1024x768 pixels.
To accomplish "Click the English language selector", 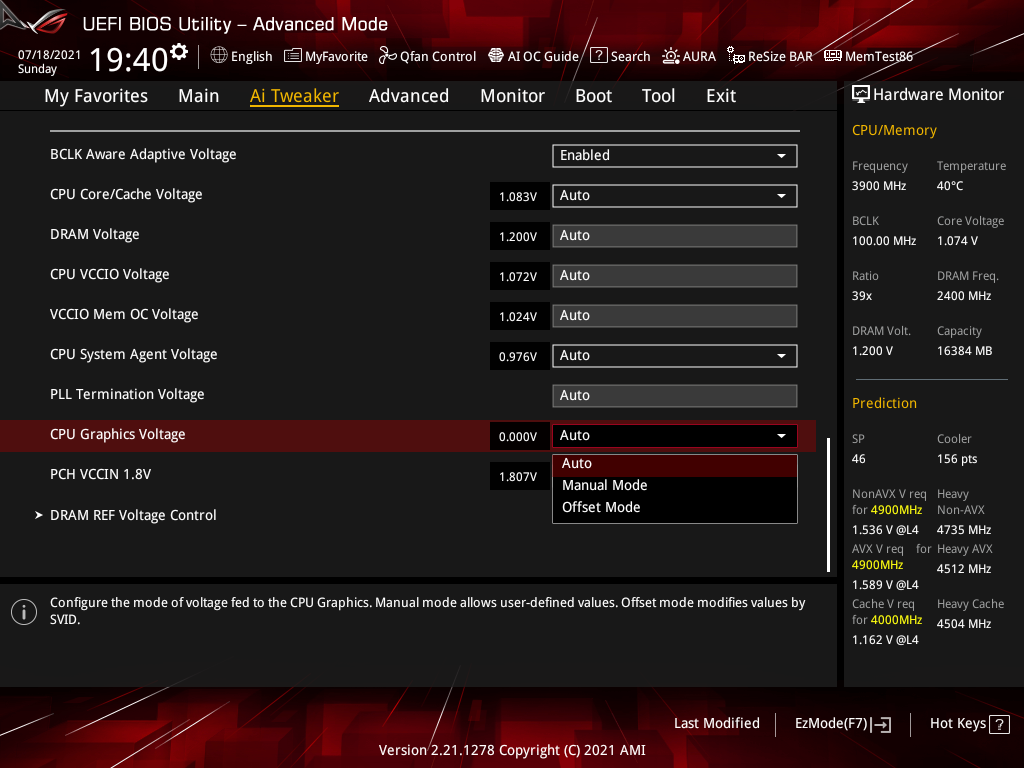I will (x=241, y=56).
